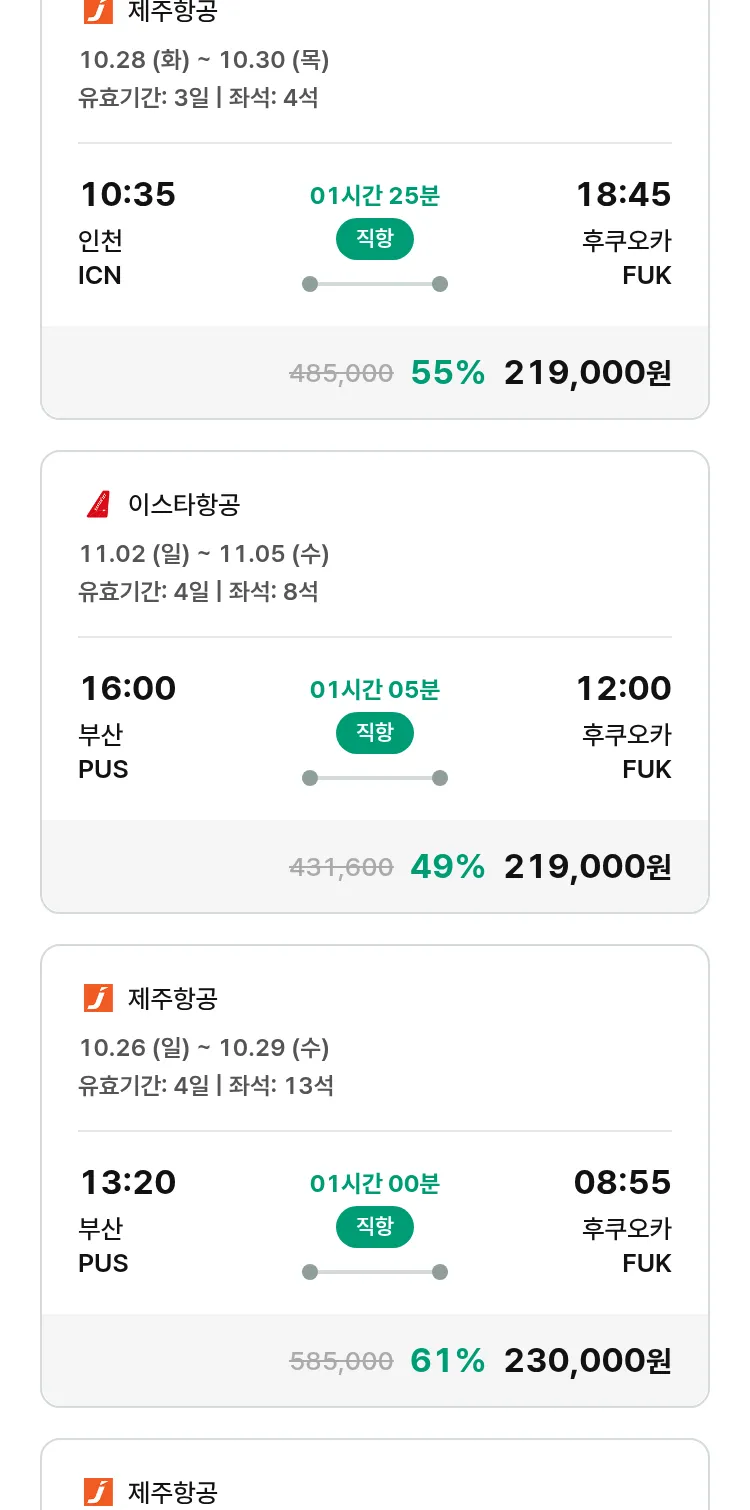Screen dimensions: 750x1510
Task: Select the 219,000원 price with 55% discount
Action: (x=587, y=373)
